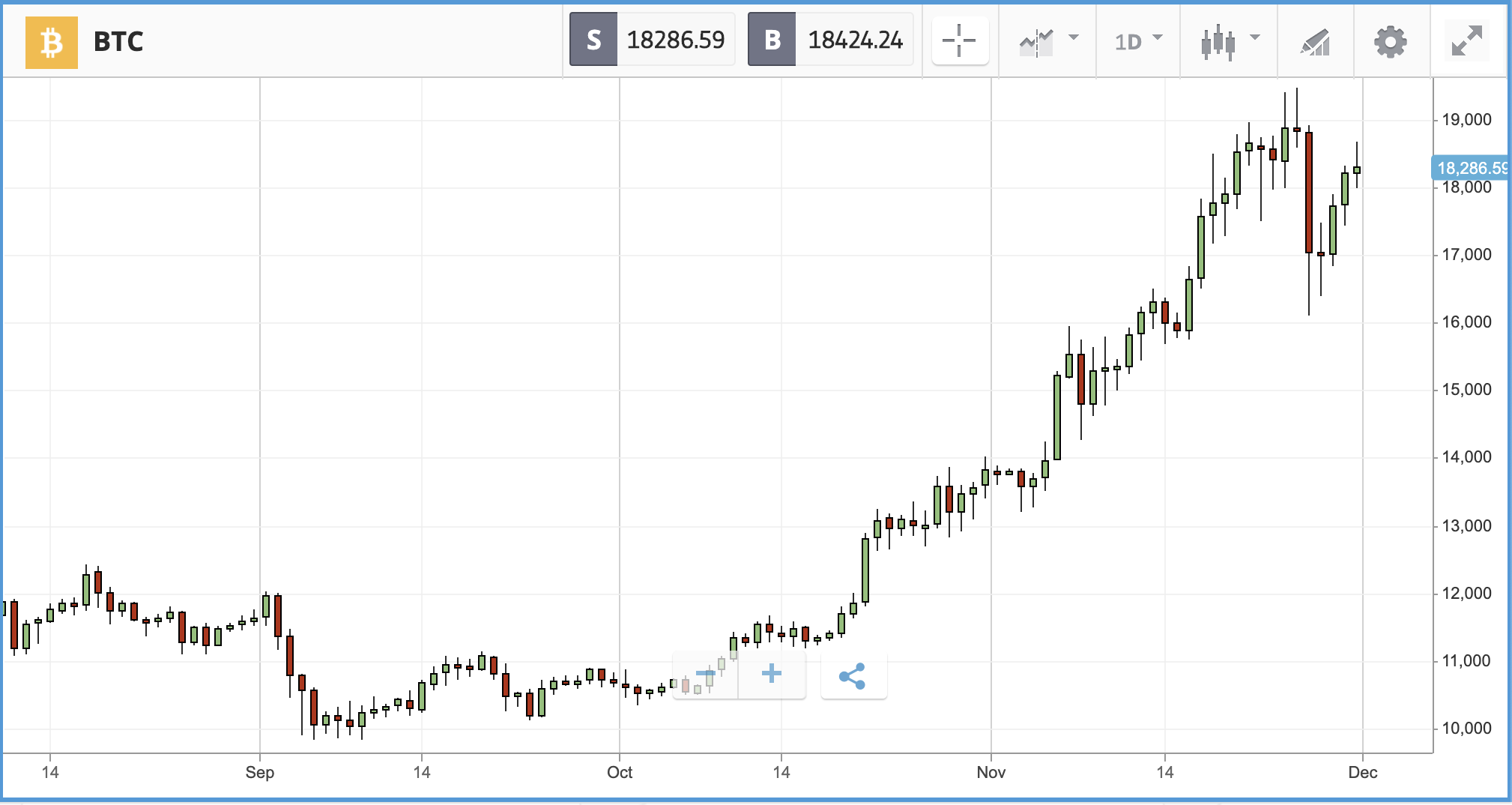This screenshot has height=805, width=1512.
Task: Select the drawing tools pencil icon
Action: click(x=1316, y=42)
